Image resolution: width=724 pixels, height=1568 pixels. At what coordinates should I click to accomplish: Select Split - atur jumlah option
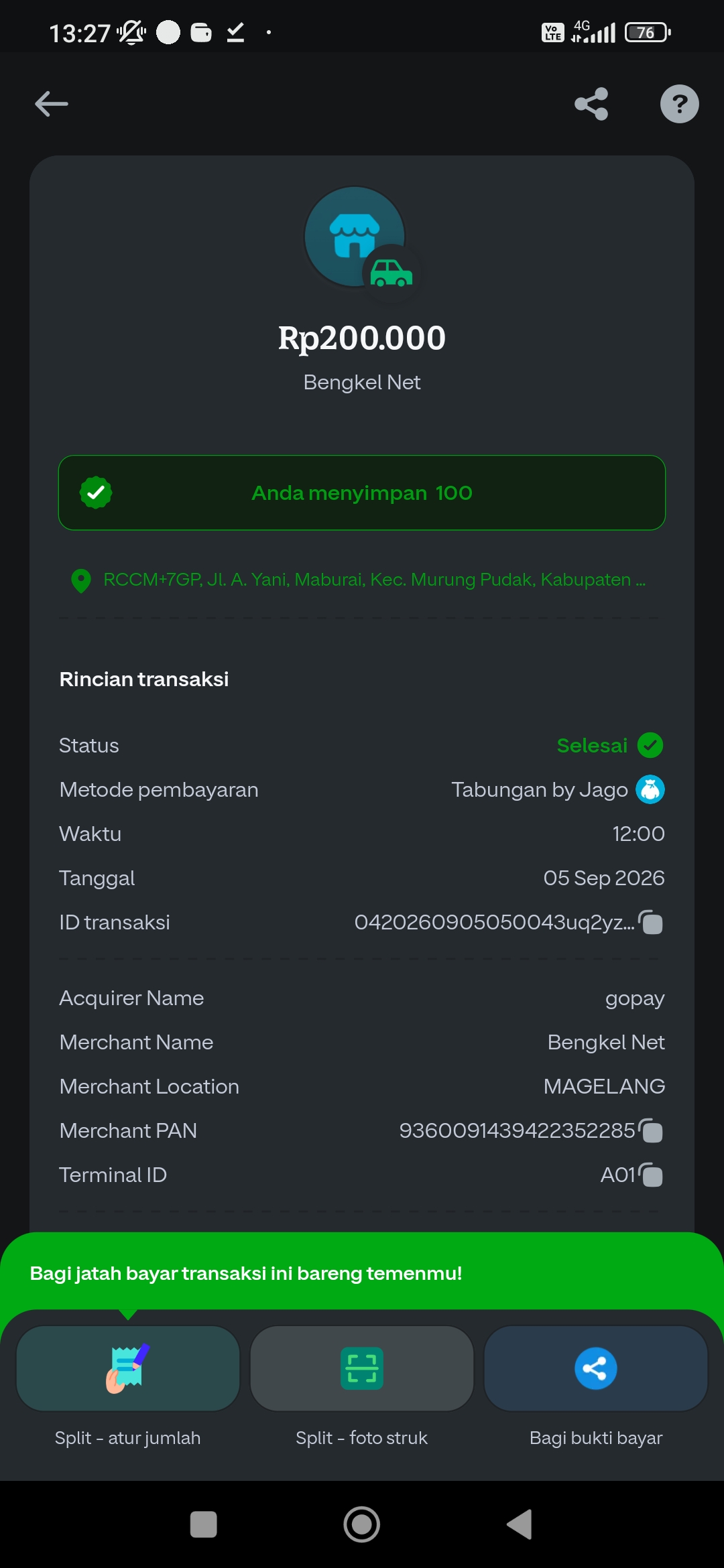click(x=128, y=1368)
